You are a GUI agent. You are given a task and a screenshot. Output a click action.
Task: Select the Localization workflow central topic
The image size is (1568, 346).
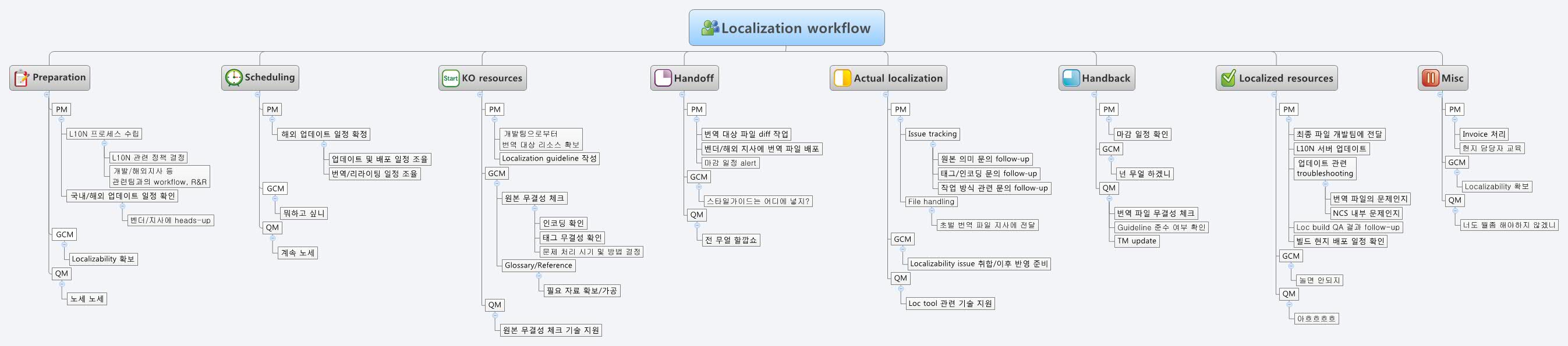coord(787,27)
